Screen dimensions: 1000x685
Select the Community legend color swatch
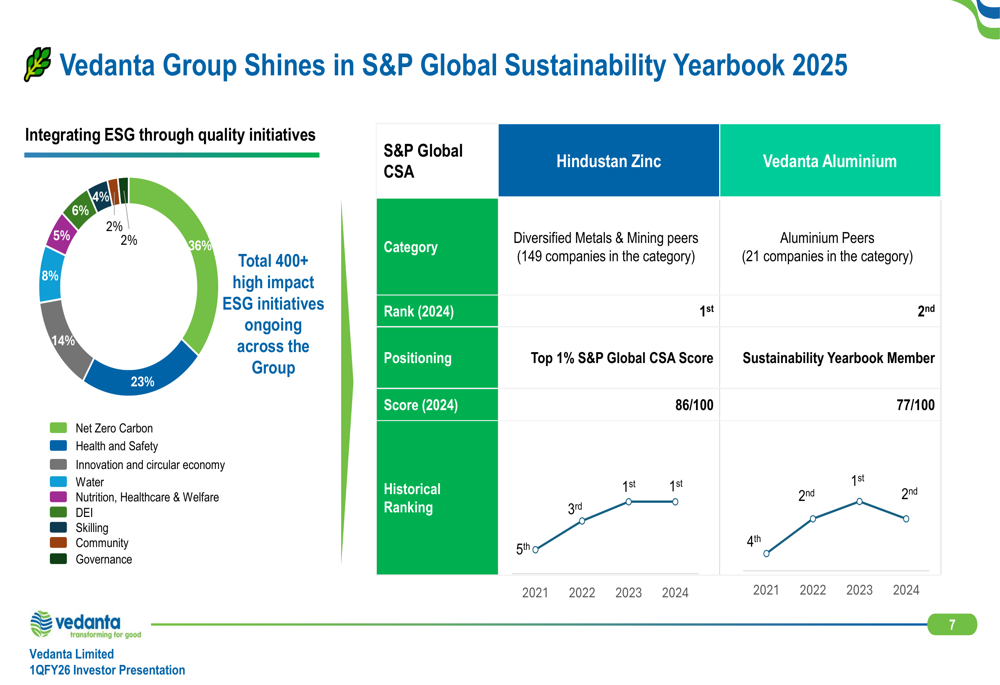58,543
